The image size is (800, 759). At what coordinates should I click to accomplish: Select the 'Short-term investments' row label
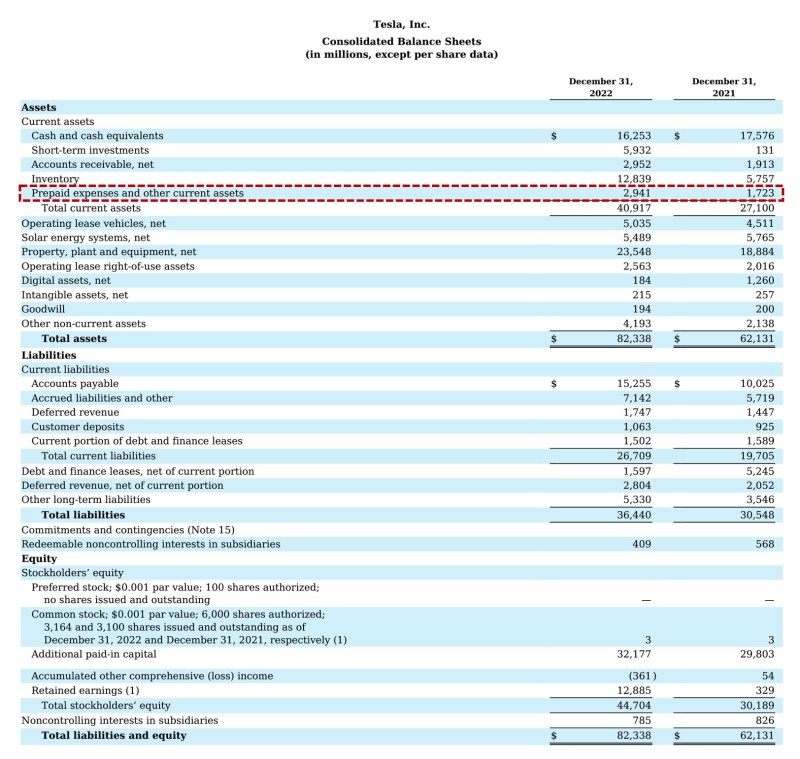pyautogui.click(x=90, y=150)
